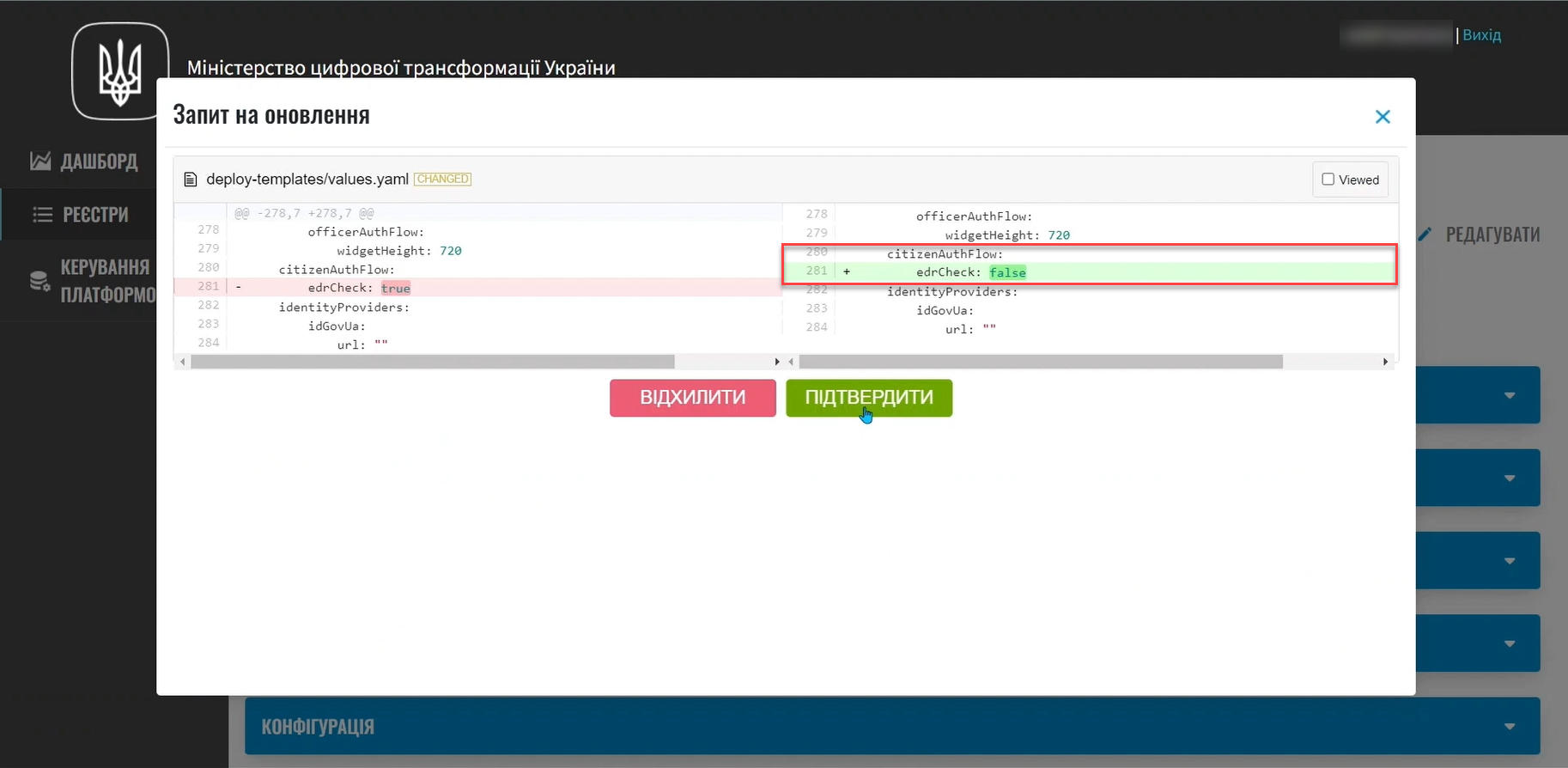Click right diff pane horizontal scrollbar
This screenshot has width=1568, height=768.
1041,362
